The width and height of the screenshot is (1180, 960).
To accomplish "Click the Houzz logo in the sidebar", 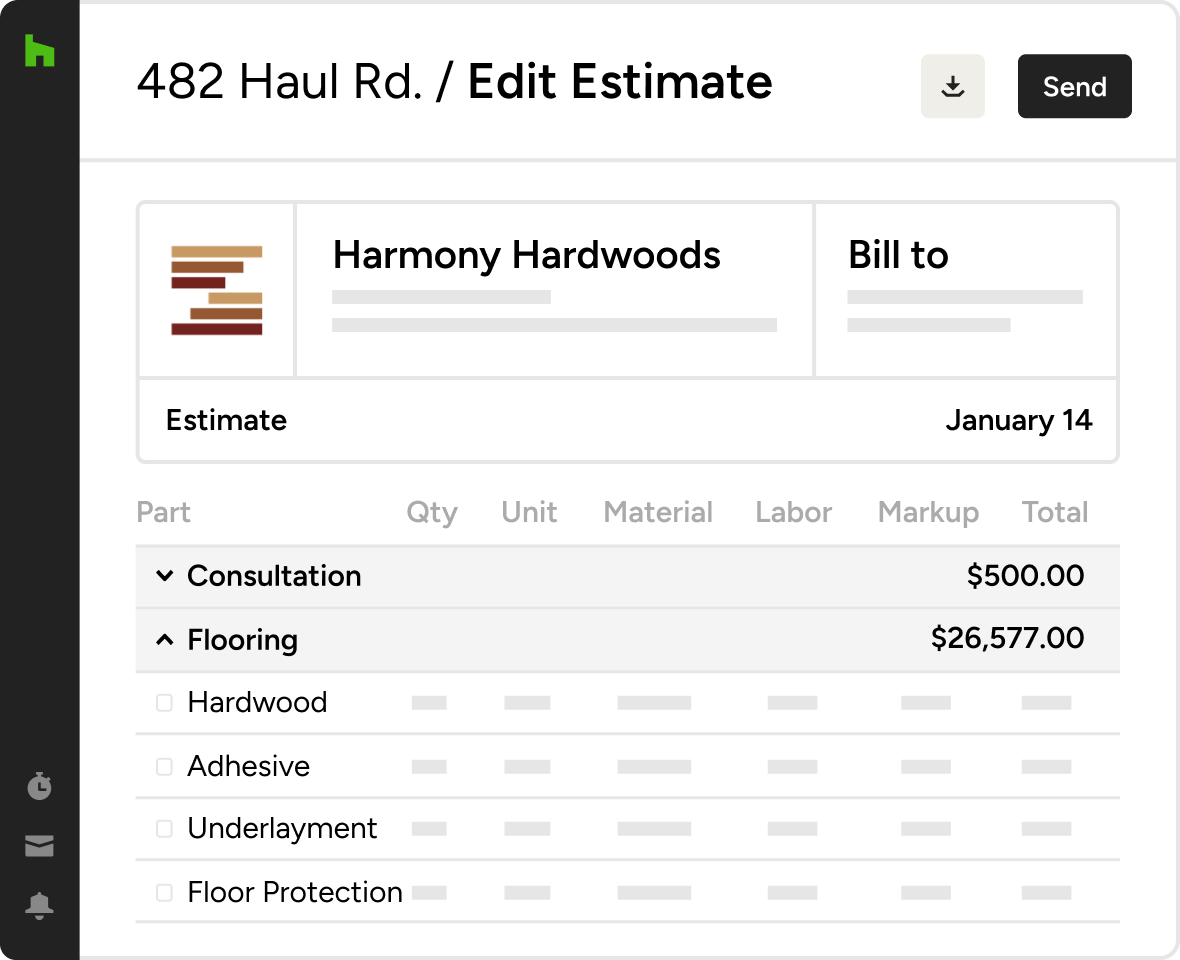I will [x=39, y=51].
